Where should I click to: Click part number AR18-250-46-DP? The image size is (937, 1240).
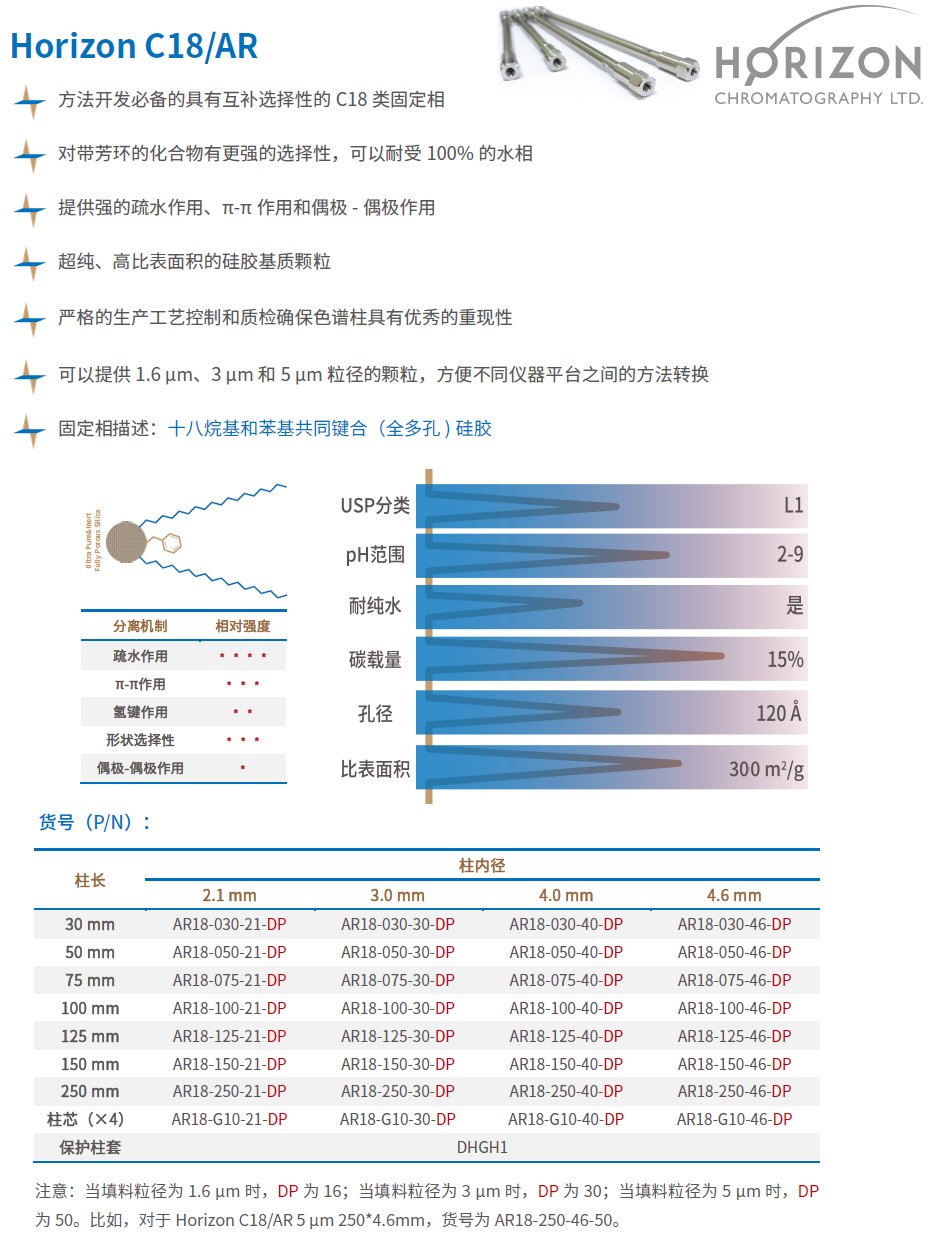(734, 1092)
